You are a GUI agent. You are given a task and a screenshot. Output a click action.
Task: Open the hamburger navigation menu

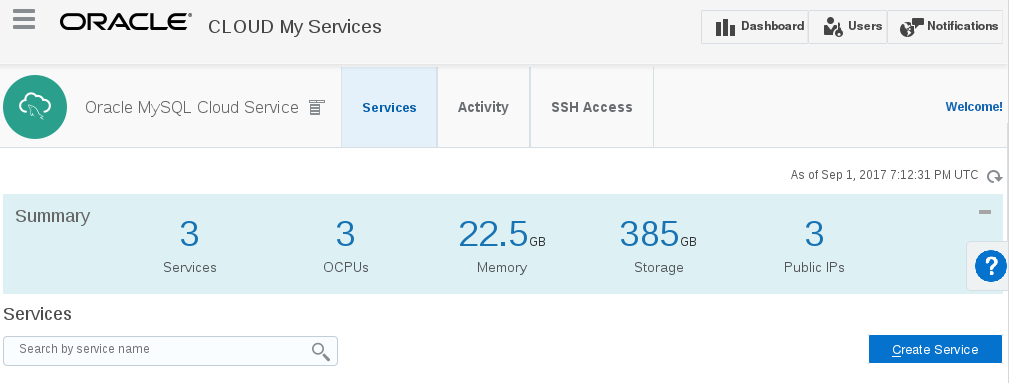tap(24, 19)
